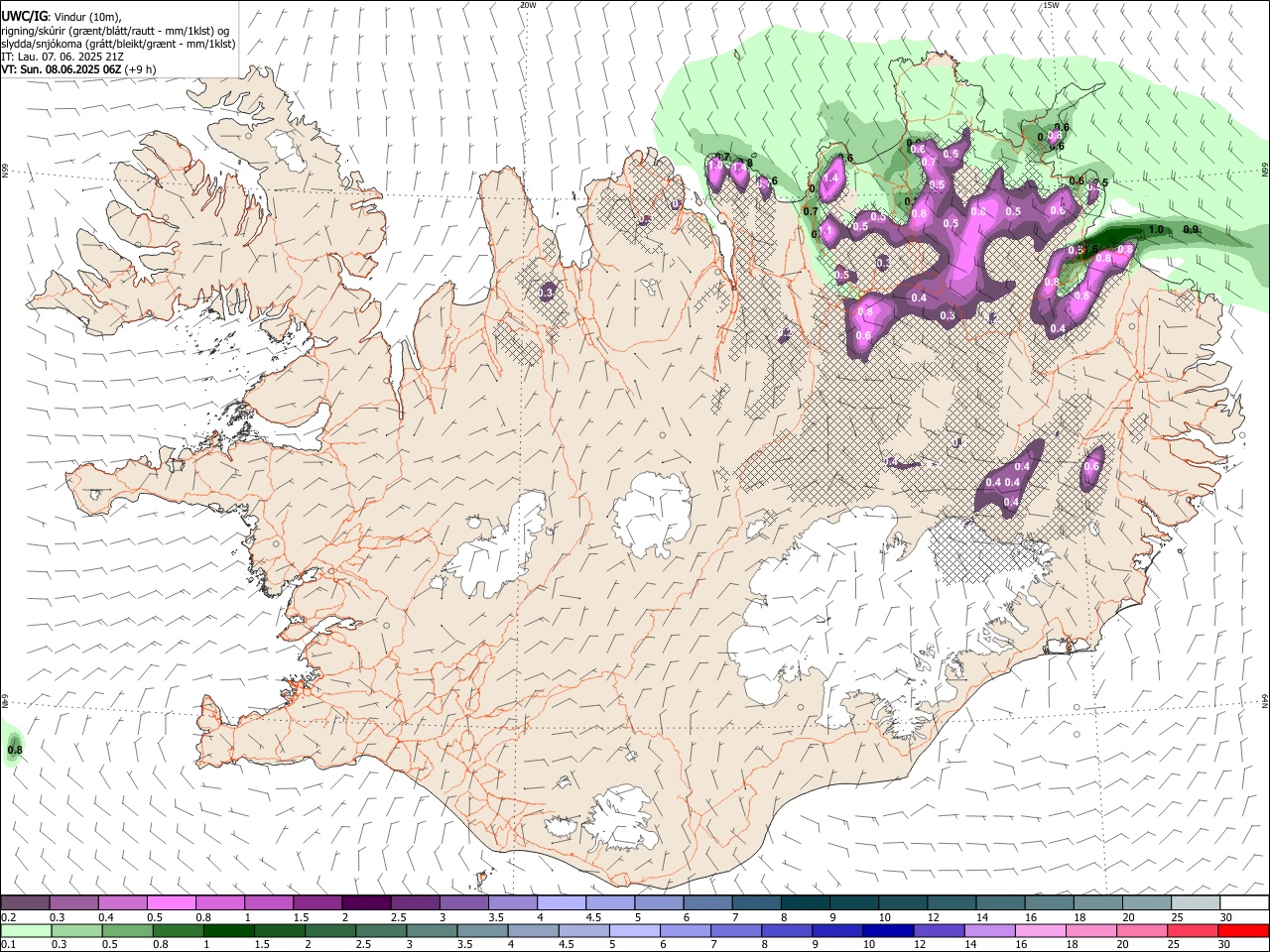
Task: Click the light pink rain swatch between 16 and 18
Action: 1039,930
